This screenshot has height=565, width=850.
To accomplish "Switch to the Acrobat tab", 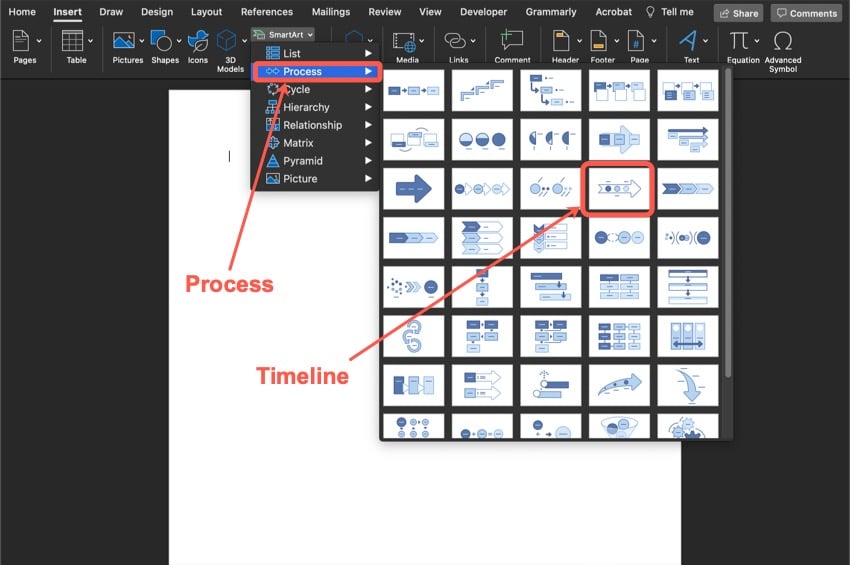I will [x=614, y=12].
